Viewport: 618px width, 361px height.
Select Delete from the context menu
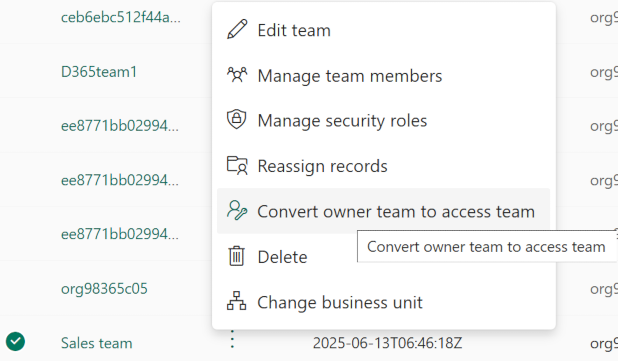[282, 257]
